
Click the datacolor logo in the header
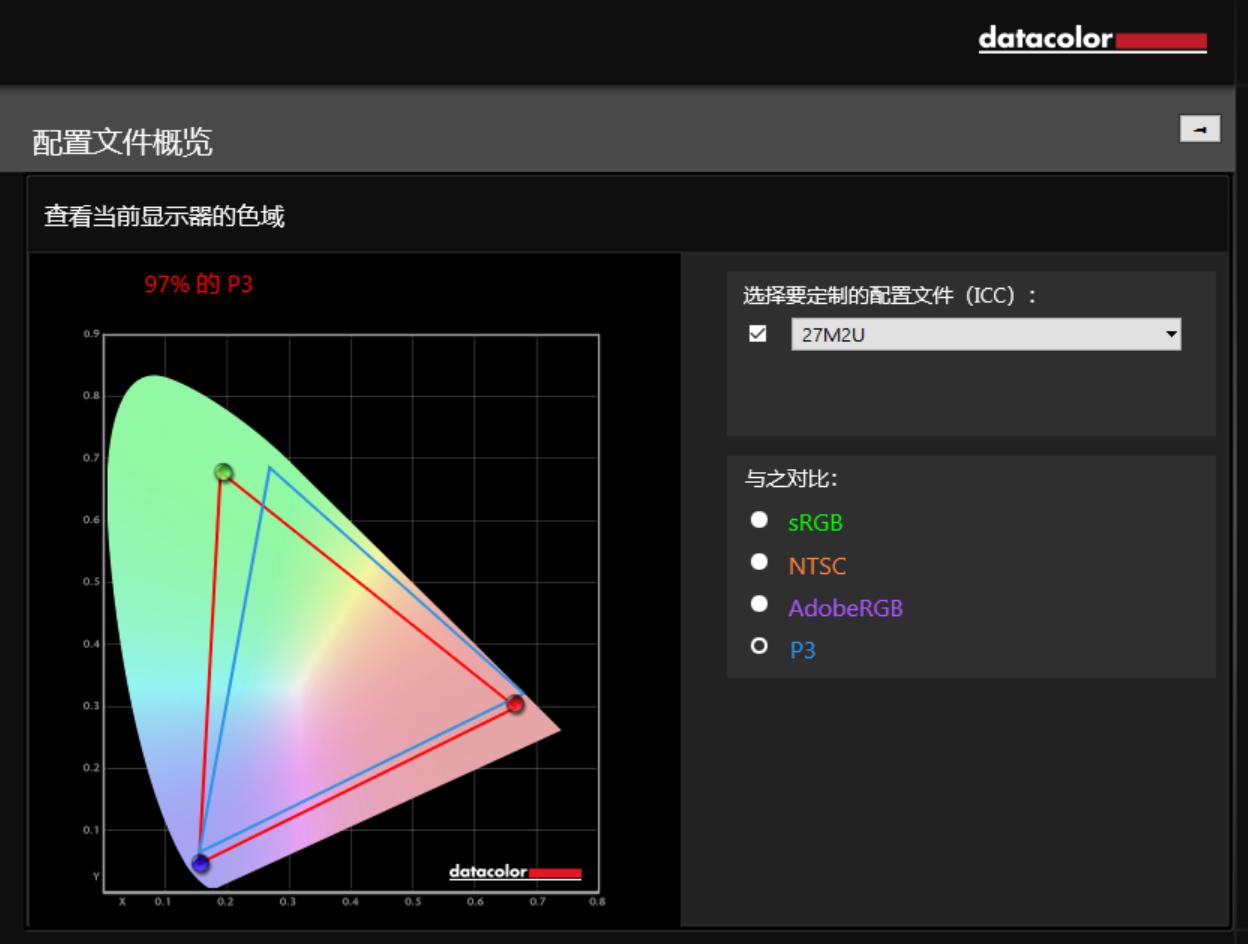pyautogui.click(x=1093, y=40)
